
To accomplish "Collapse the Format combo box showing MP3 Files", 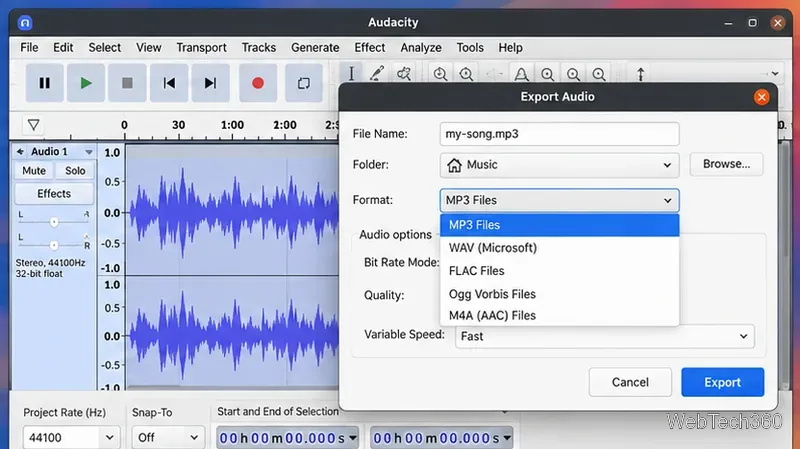I will coord(559,200).
